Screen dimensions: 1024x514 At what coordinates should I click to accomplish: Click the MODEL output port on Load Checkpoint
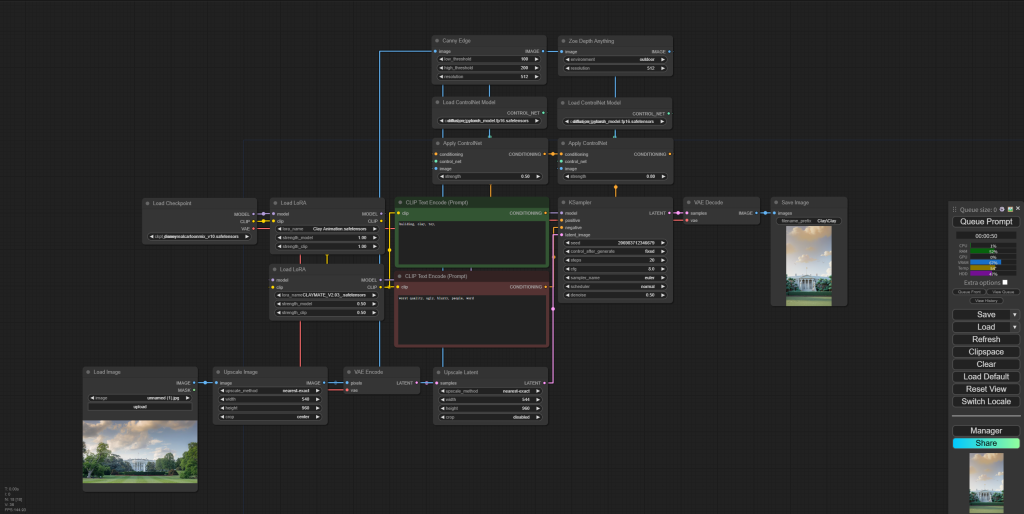pos(253,214)
